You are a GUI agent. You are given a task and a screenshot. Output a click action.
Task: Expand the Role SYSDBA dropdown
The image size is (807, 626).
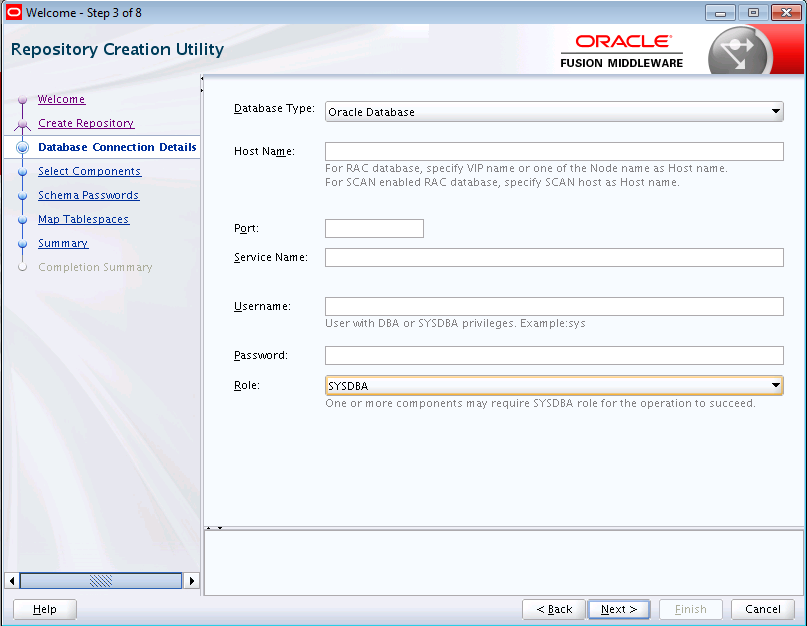(554, 386)
